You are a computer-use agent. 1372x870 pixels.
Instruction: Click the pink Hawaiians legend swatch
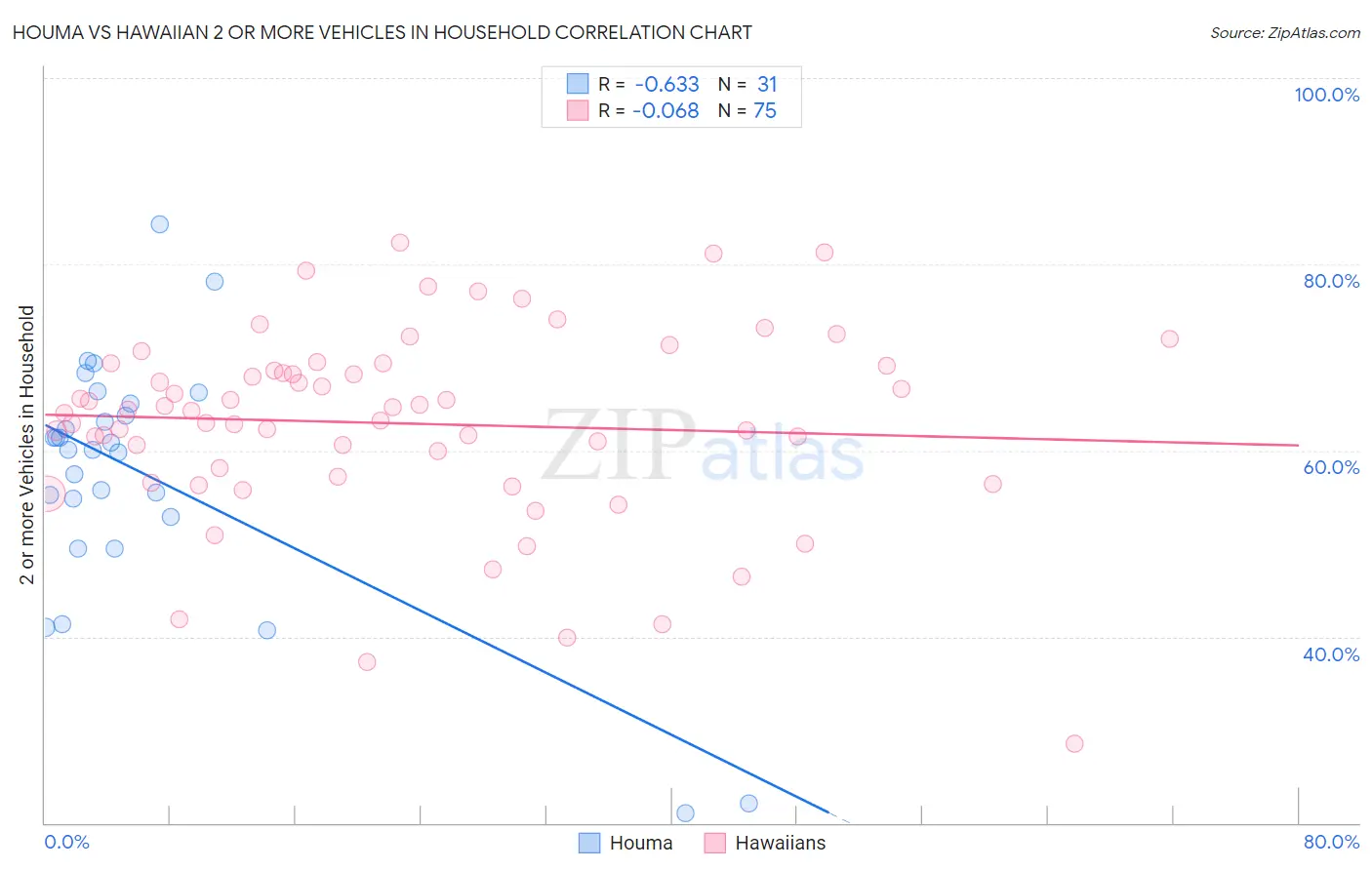coord(714,843)
